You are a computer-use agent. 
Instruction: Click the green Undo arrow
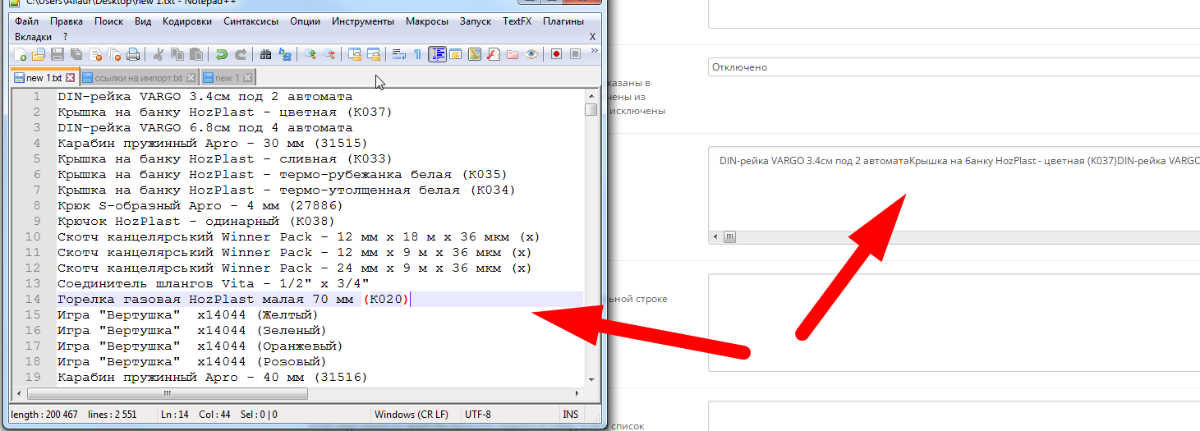click(x=221, y=54)
